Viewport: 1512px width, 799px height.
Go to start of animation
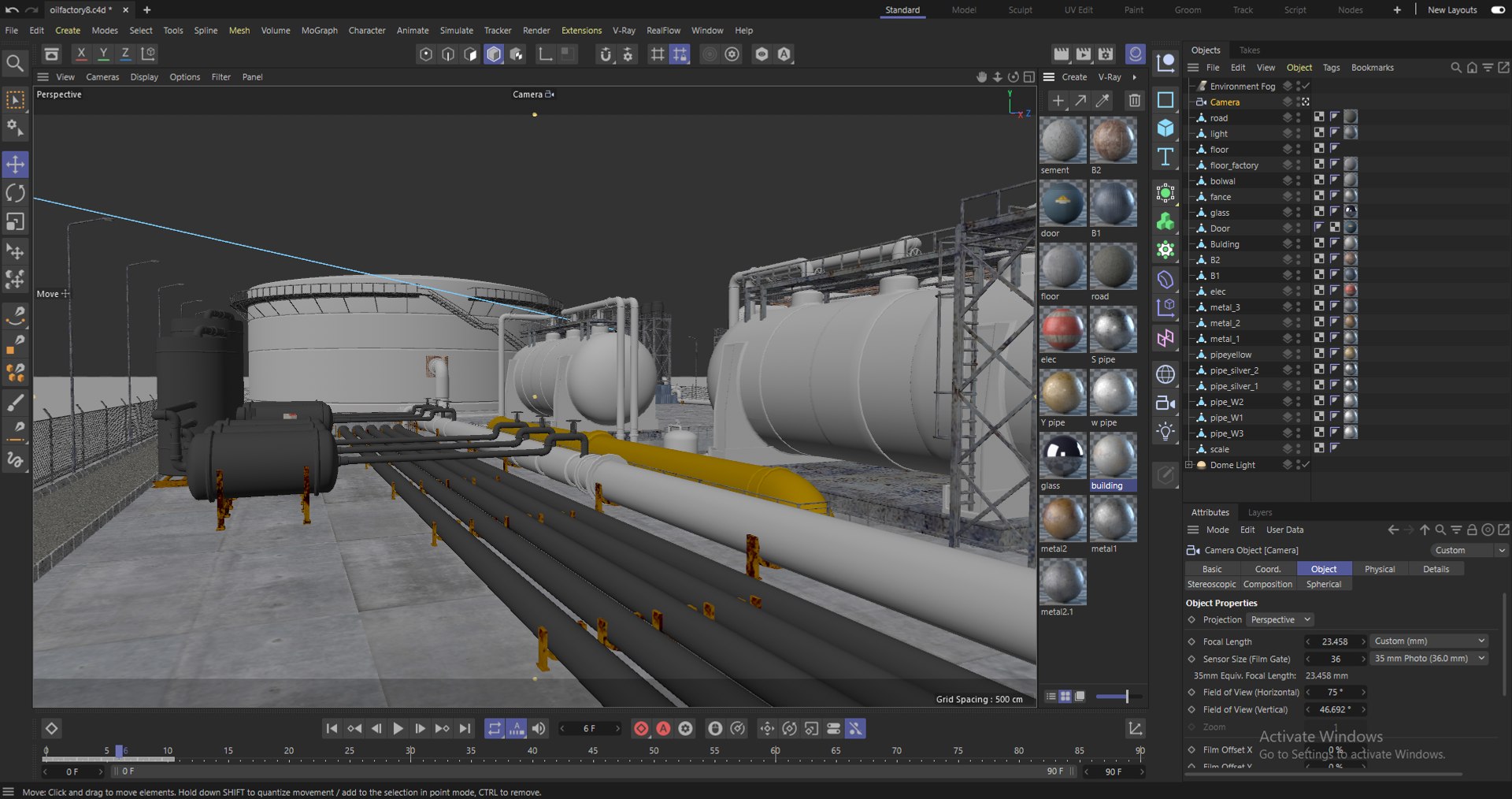tap(332, 729)
